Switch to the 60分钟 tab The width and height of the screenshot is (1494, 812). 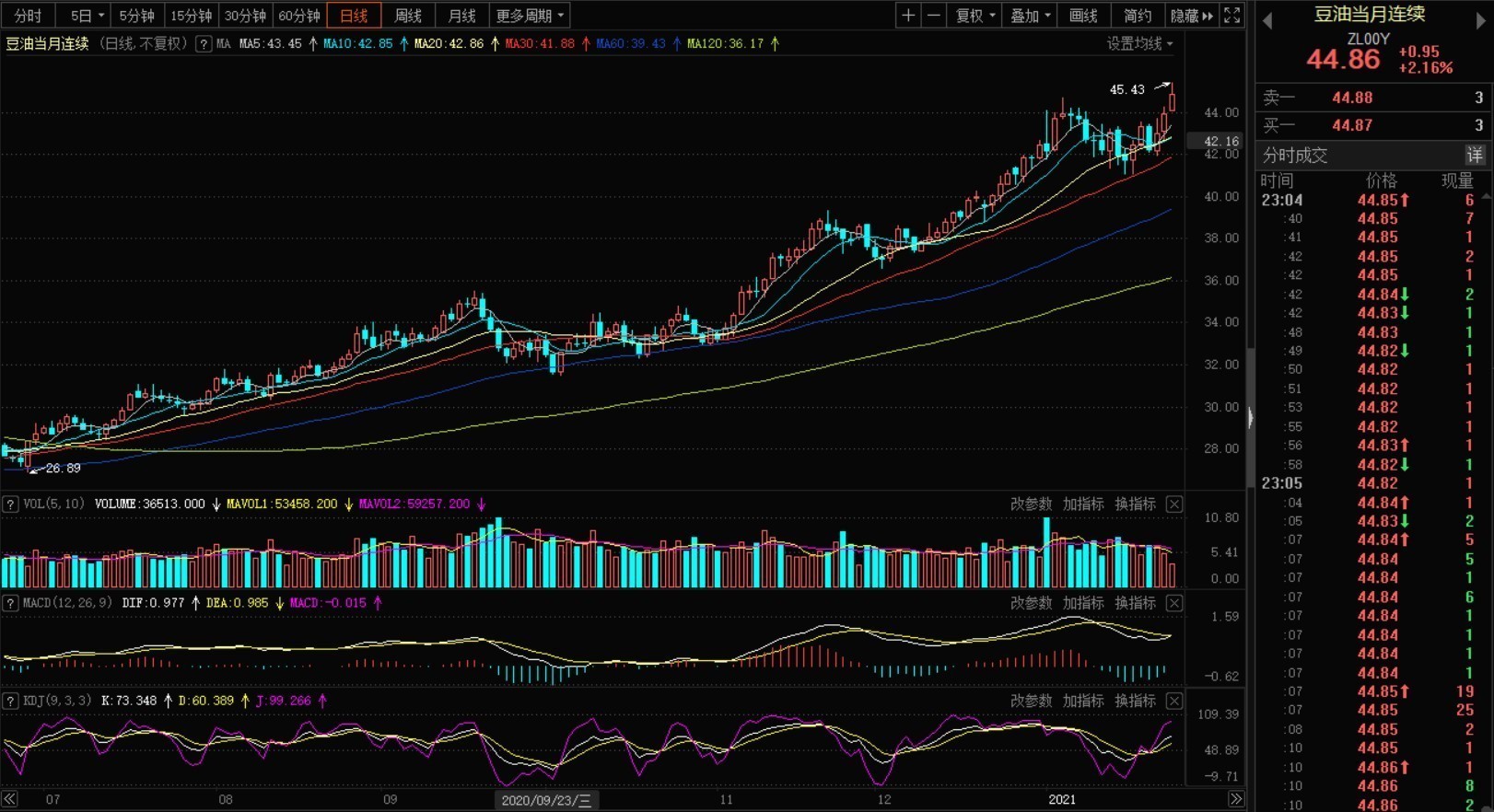click(x=299, y=16)
